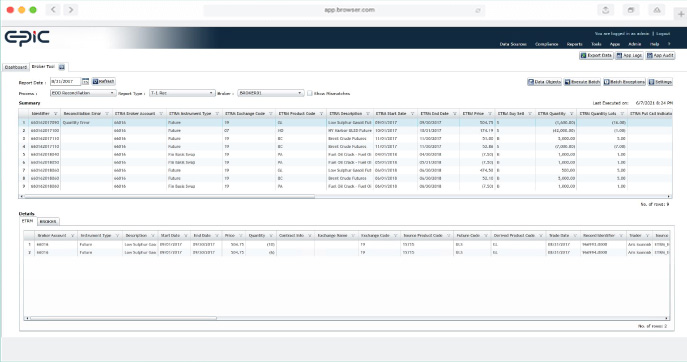Open Broker Tool Settings

pyautogui.click(x=660, y=82)
